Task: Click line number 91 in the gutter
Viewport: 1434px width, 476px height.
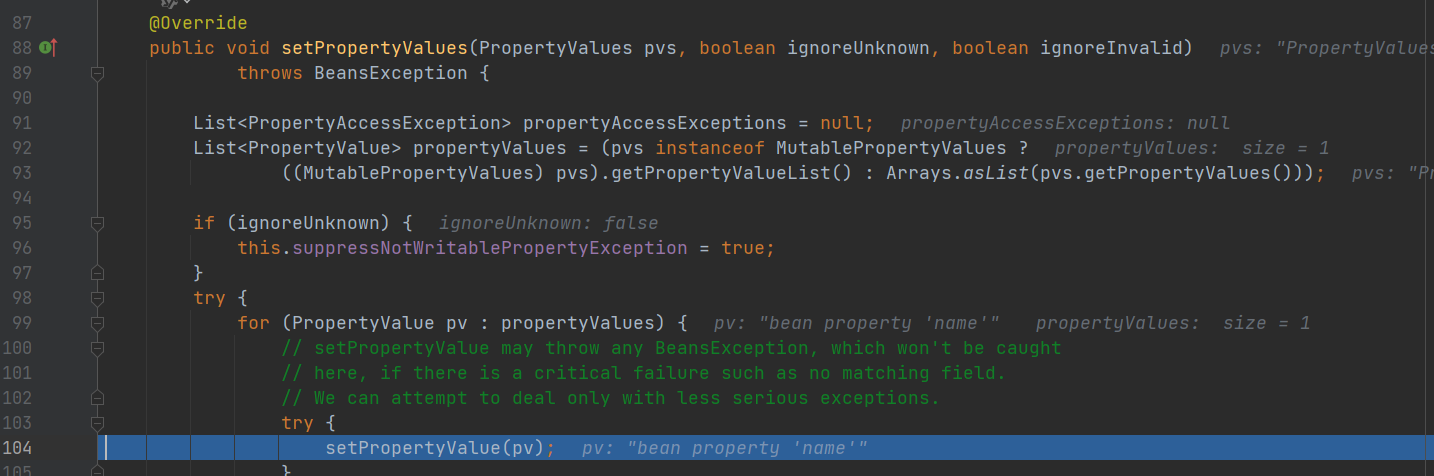Action: [x=22, y=123]
